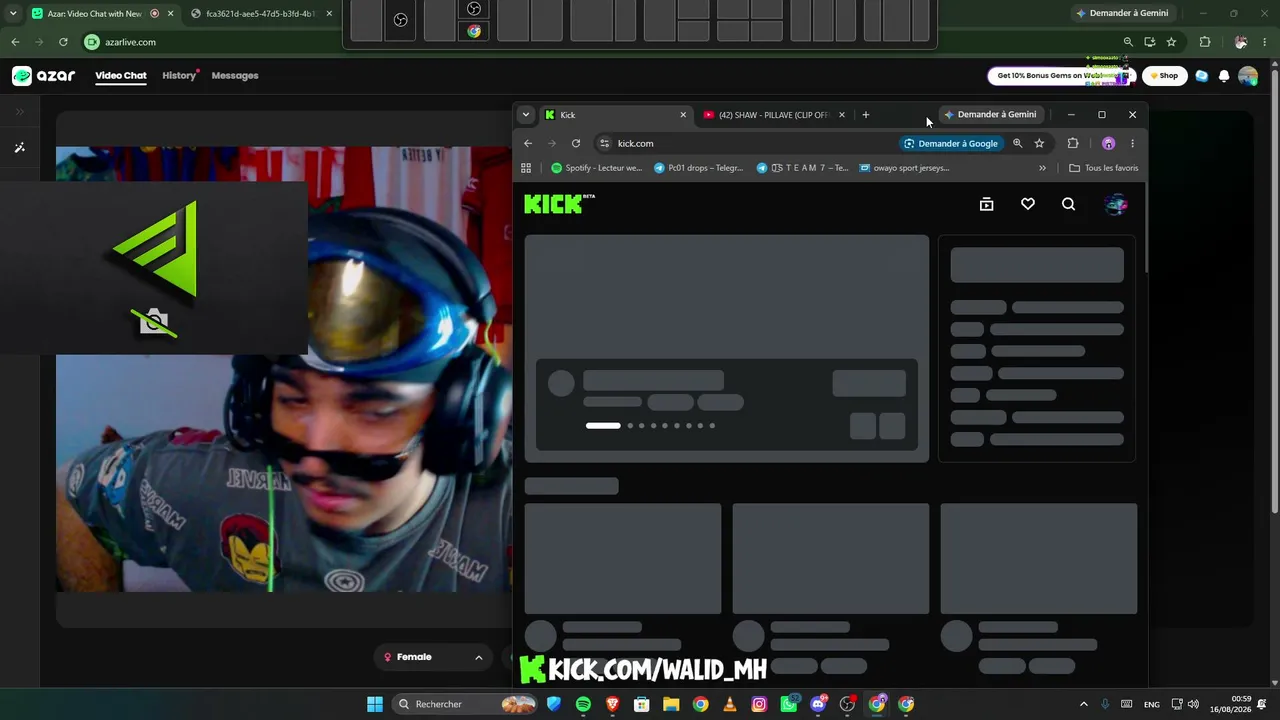
Task: Open the Windows Start menu
Action: tap(375, 704)
